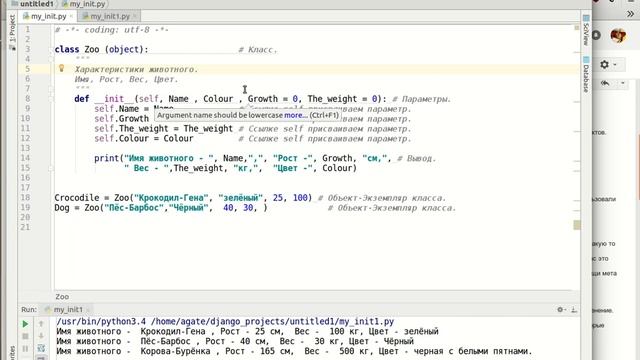Click console output line with 'Крокодил-Гена'
Image resolution: width=640 pixels, height=360 pixels.
click(x=247, y=331)
